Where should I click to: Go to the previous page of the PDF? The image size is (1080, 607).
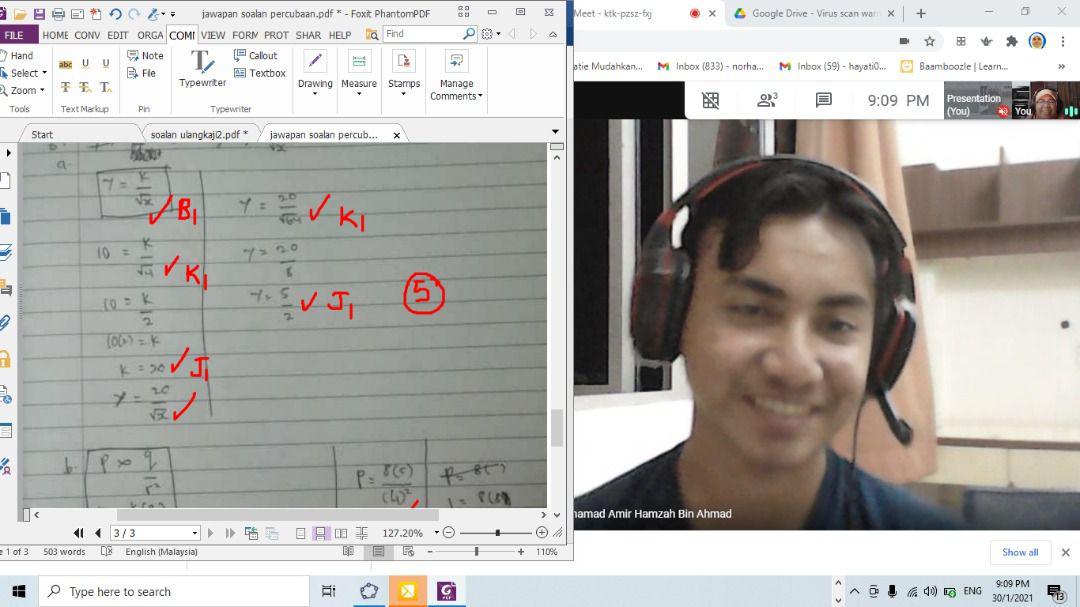point(98,533)
